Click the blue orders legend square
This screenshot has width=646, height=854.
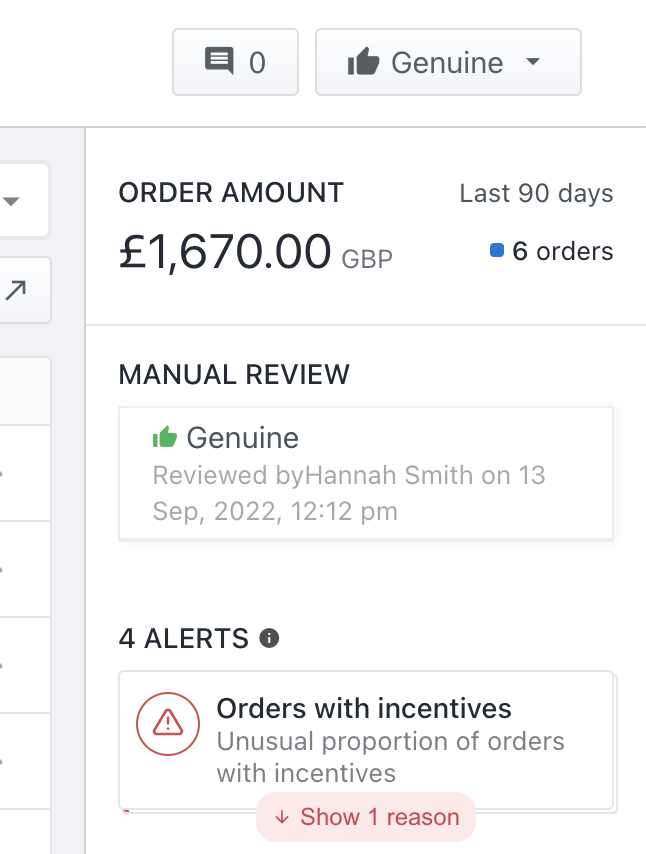click(x=496, y=251)
